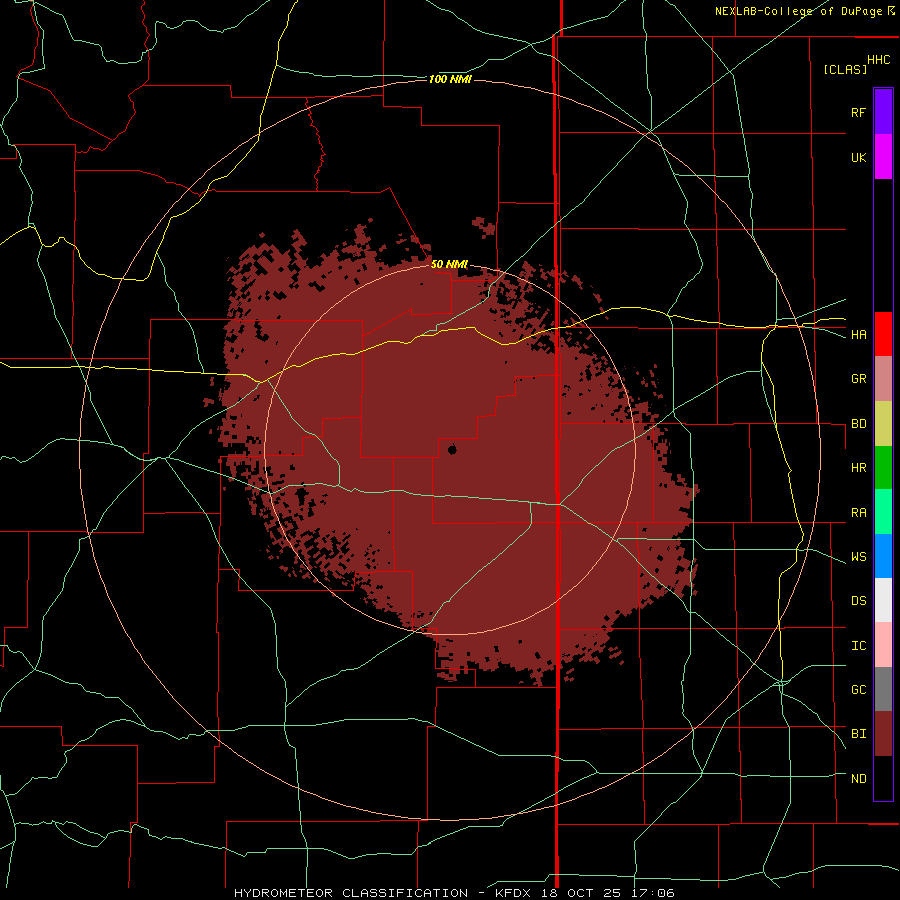The height and width of the screenshot is (900, 900).
Task: Click the HYDROMETEOR CLASSIFICATION caption text
Action: click(350, 893)
